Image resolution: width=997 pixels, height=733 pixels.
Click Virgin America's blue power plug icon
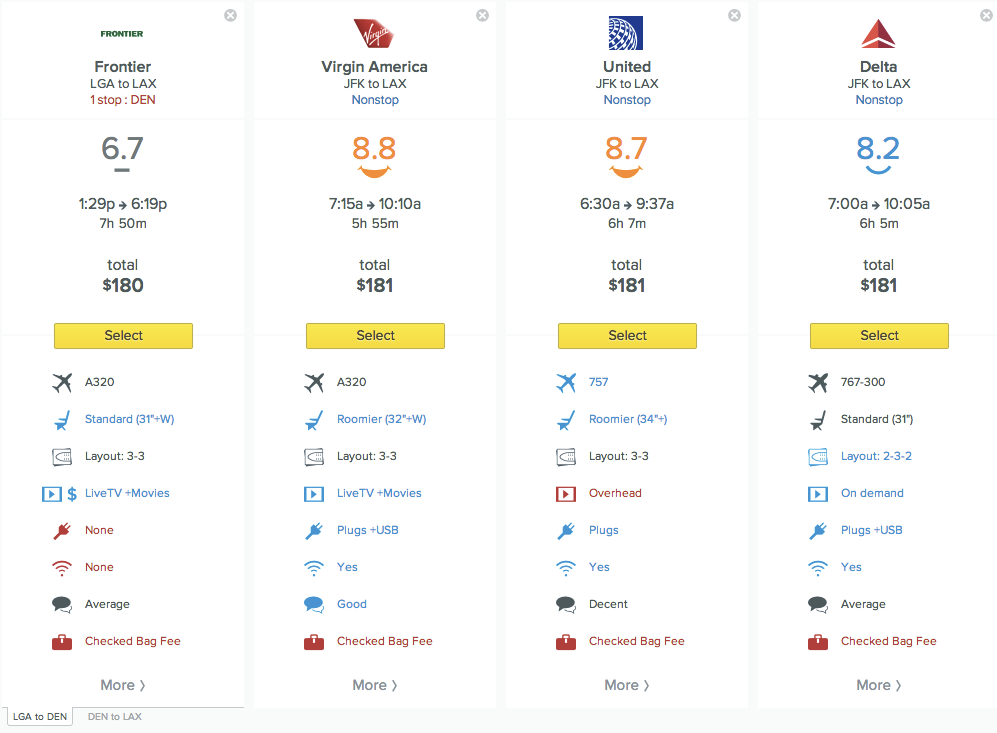click(x=315, y=531)
